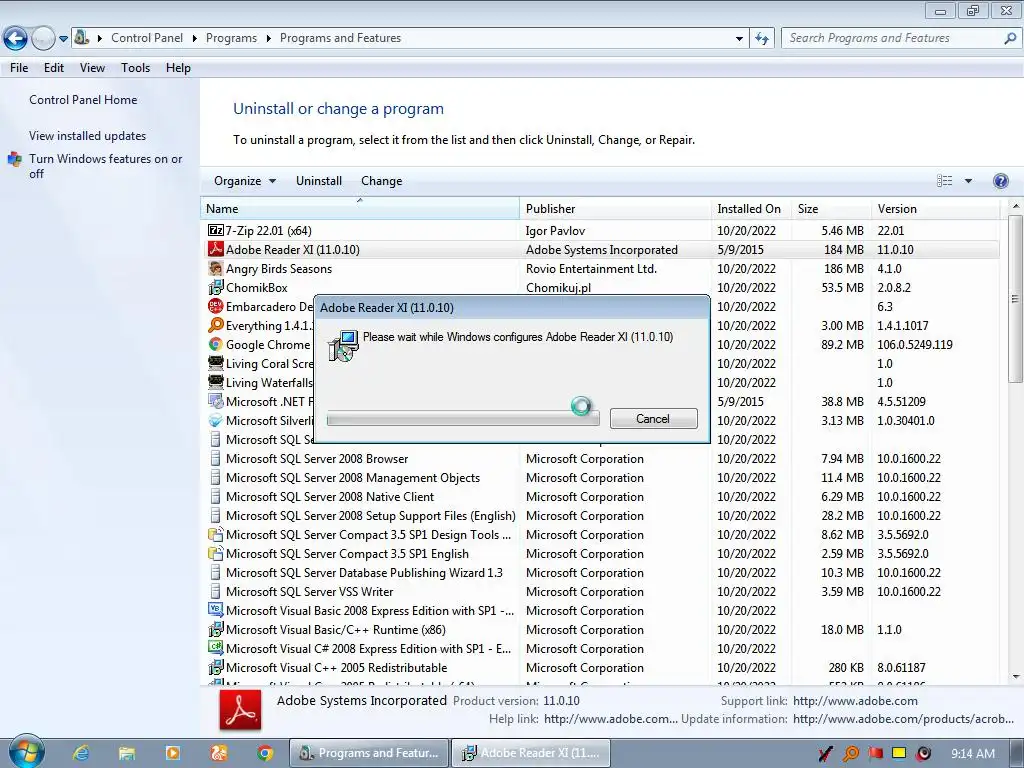Select Microsoft SQL Server 2008 Browser row
The height and width of the screenshot is (768, 1024).
[x=600, y=458]
